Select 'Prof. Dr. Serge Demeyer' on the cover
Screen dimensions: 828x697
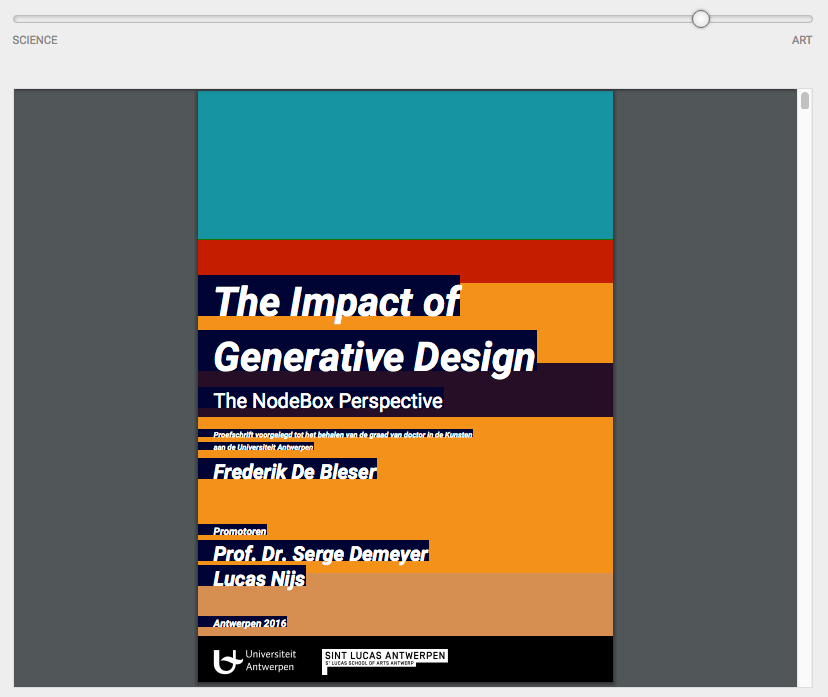[321, 553]
